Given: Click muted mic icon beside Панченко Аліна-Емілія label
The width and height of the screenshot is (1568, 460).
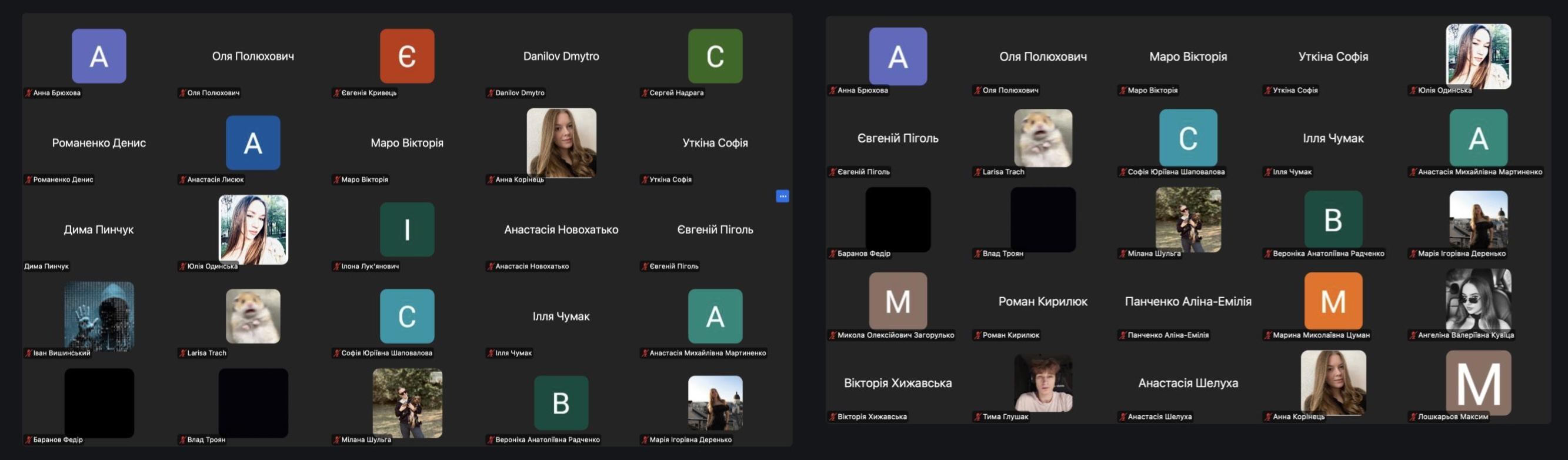Looking at the screenshot, I should click(x=1123, y=335).
